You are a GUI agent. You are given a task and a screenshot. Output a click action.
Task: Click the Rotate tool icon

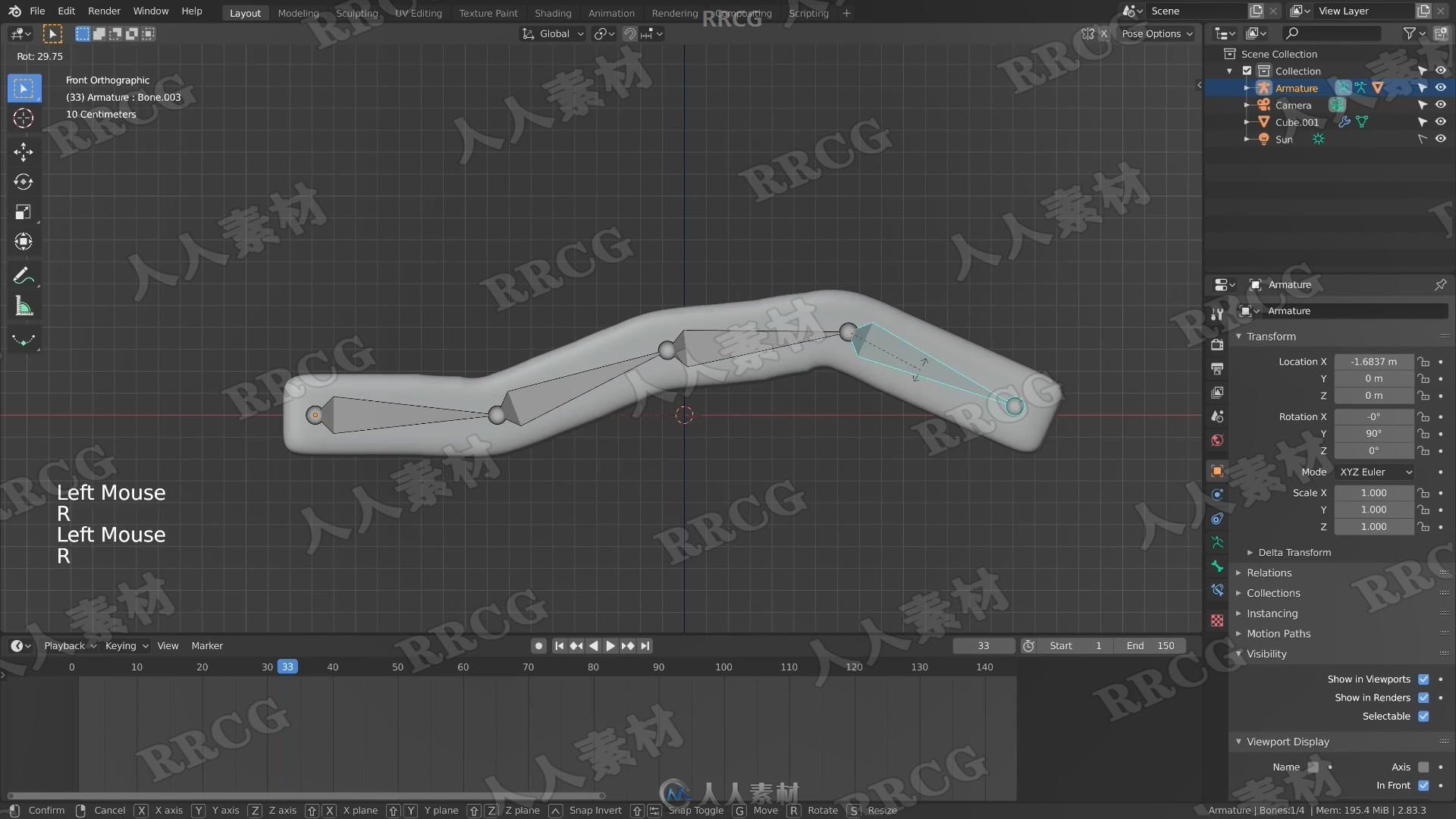24,181
